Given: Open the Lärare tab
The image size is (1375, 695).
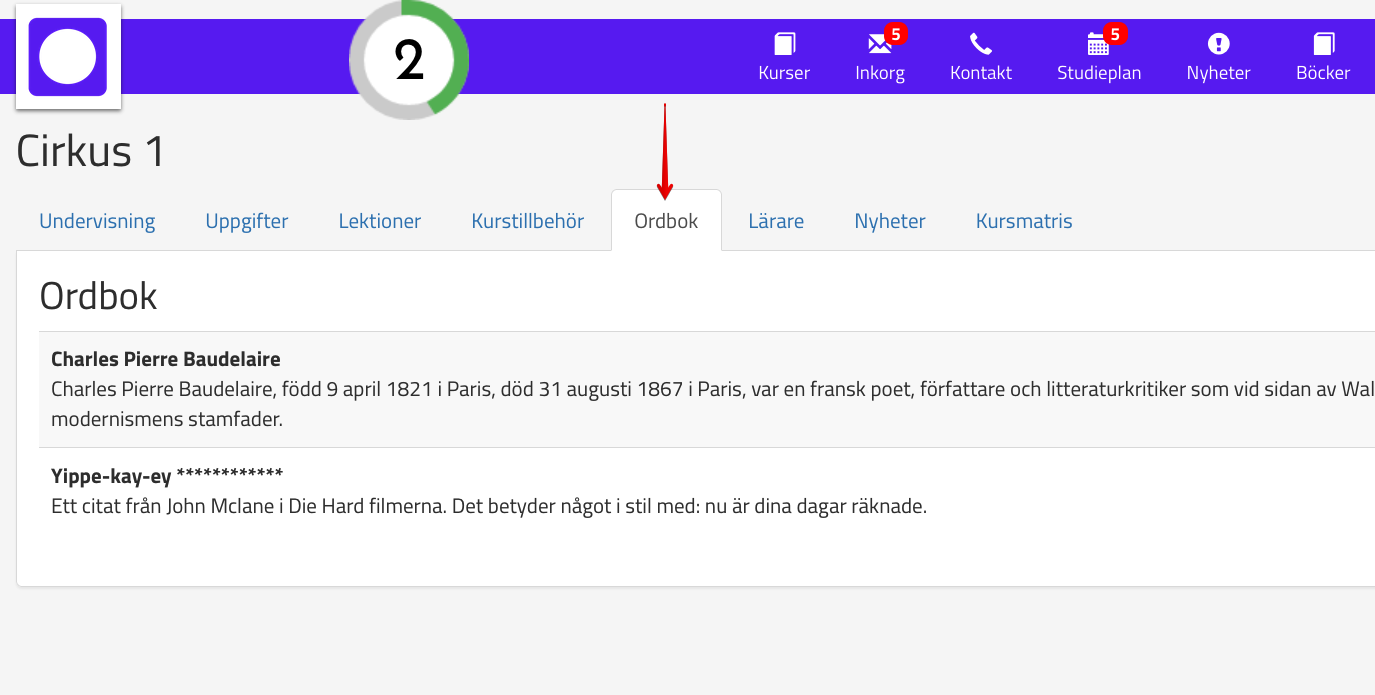Looking at the screenshot, I should (x=776, y=221).
